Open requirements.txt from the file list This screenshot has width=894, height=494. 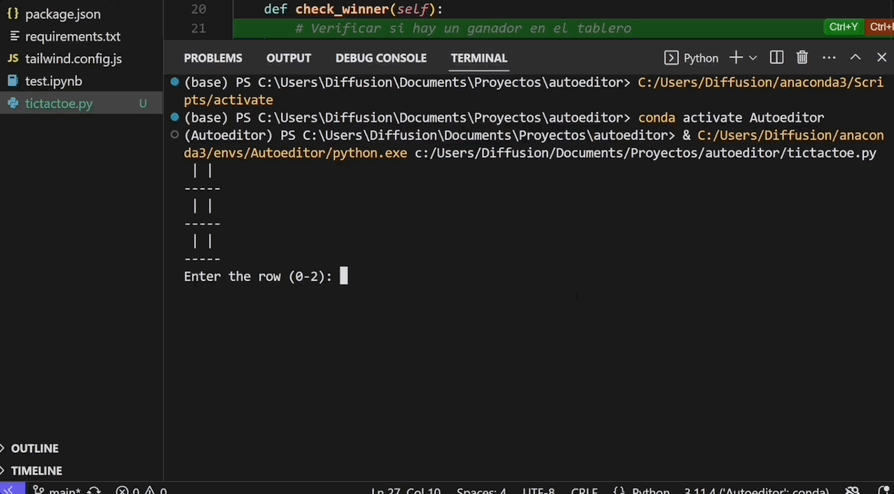click(72, 36)
